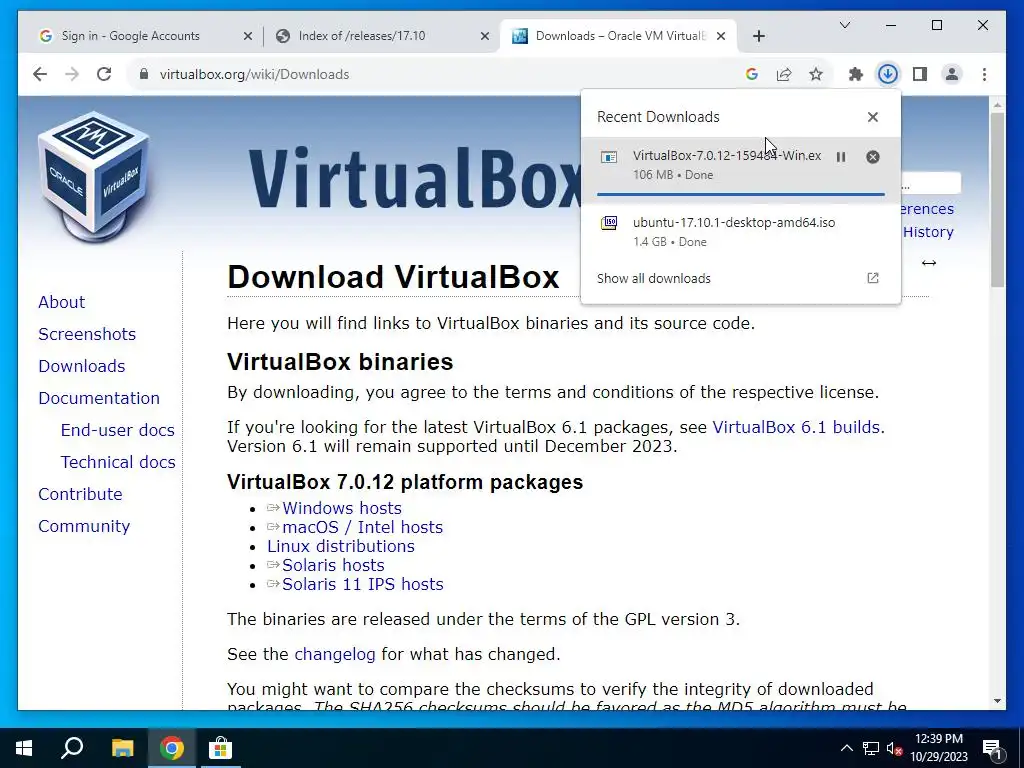The width and height of the screenshot is (1024, 768).
Task: Select the Downloads – Oracle VM VirtualBox tab
Action: [x=620, y=36]
